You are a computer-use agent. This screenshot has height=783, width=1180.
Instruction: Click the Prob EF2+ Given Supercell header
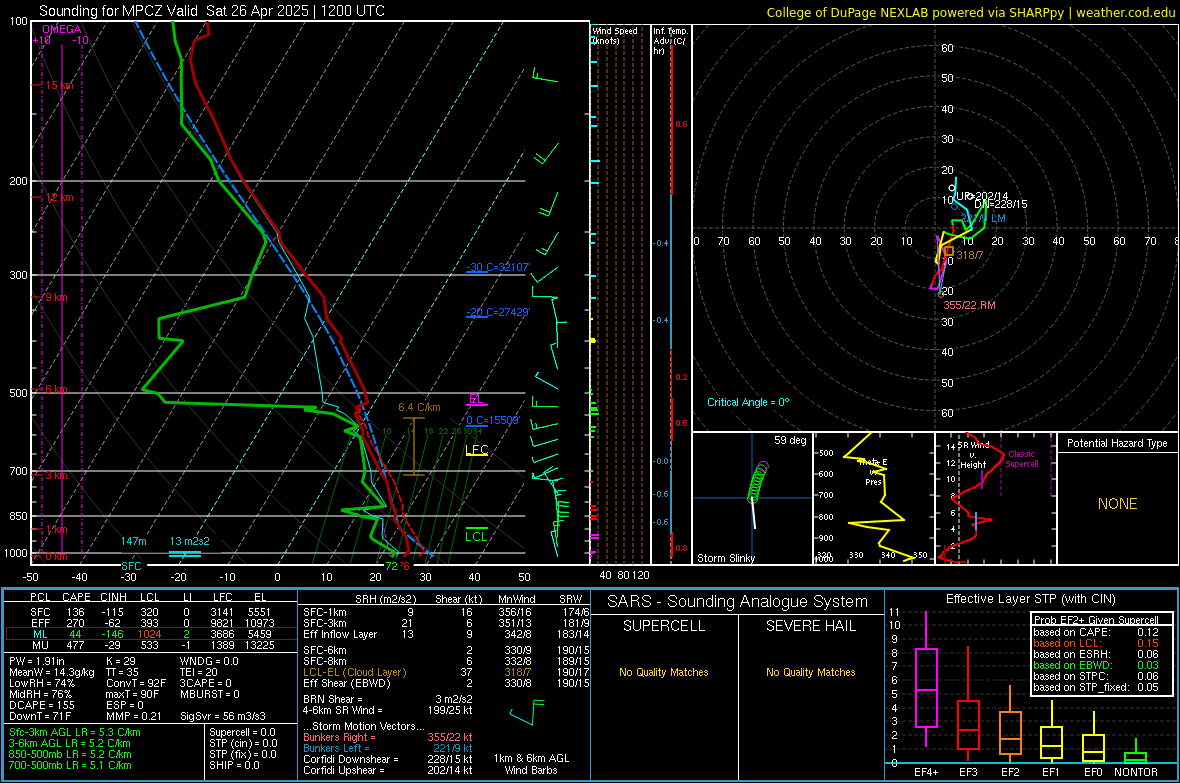pos(1096,620)
